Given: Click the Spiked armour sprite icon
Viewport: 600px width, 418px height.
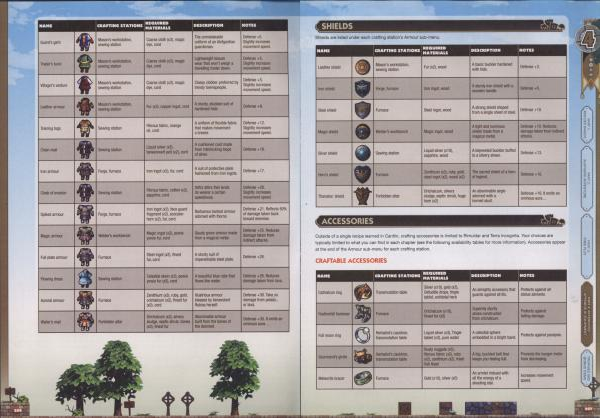Looking at the screenshot, I should pyautogui.click(x=85, y=214).
